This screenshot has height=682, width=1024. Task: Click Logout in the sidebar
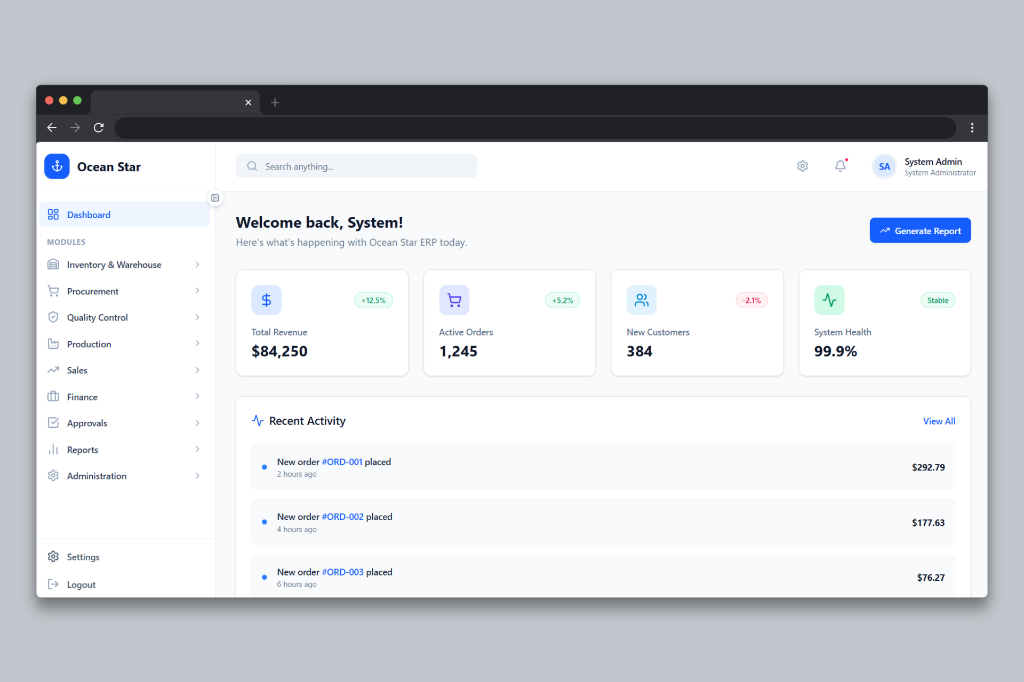tap(125, 584)
